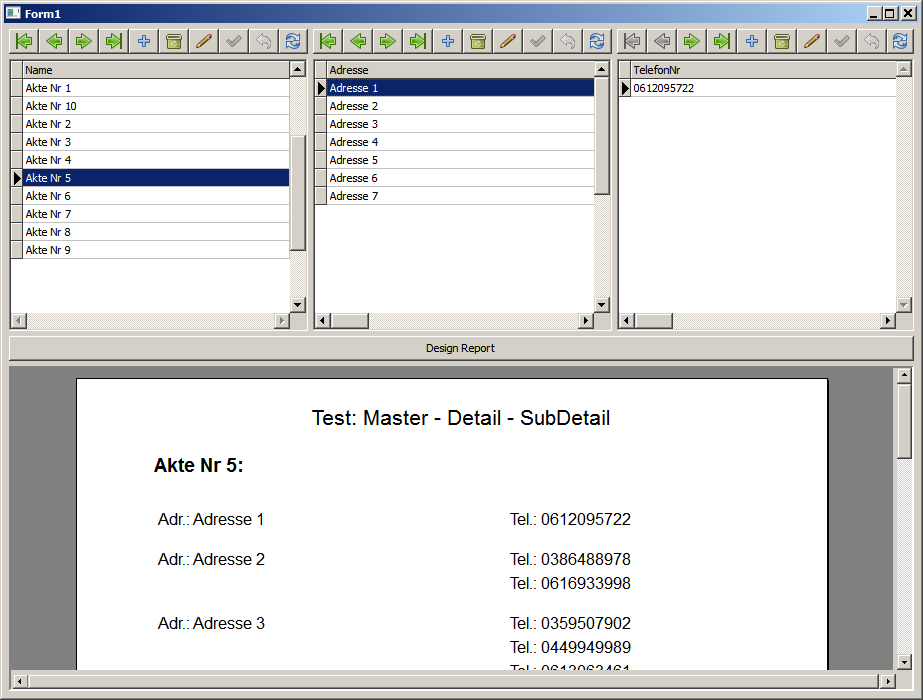Refresh data in the Name navigator
The width and height of the screenshot is (923, 700).
click(293, 41)
